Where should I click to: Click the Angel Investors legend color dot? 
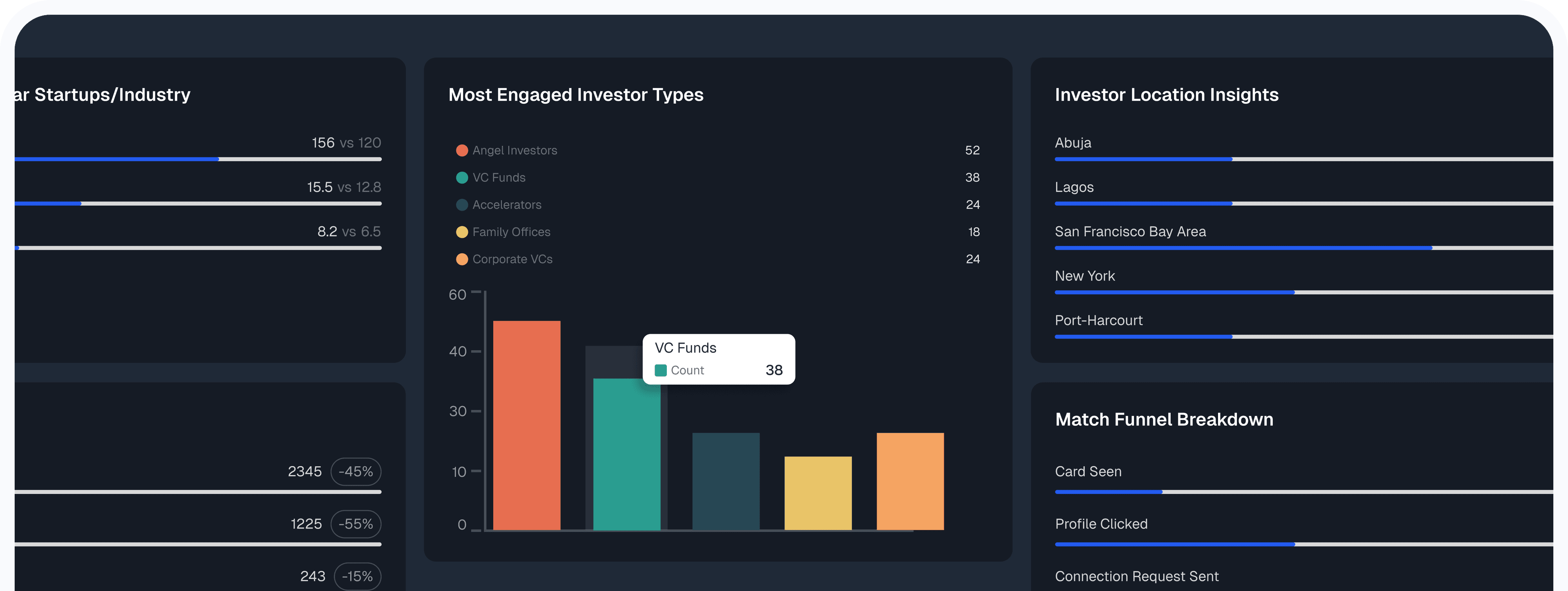pos(462,150)
